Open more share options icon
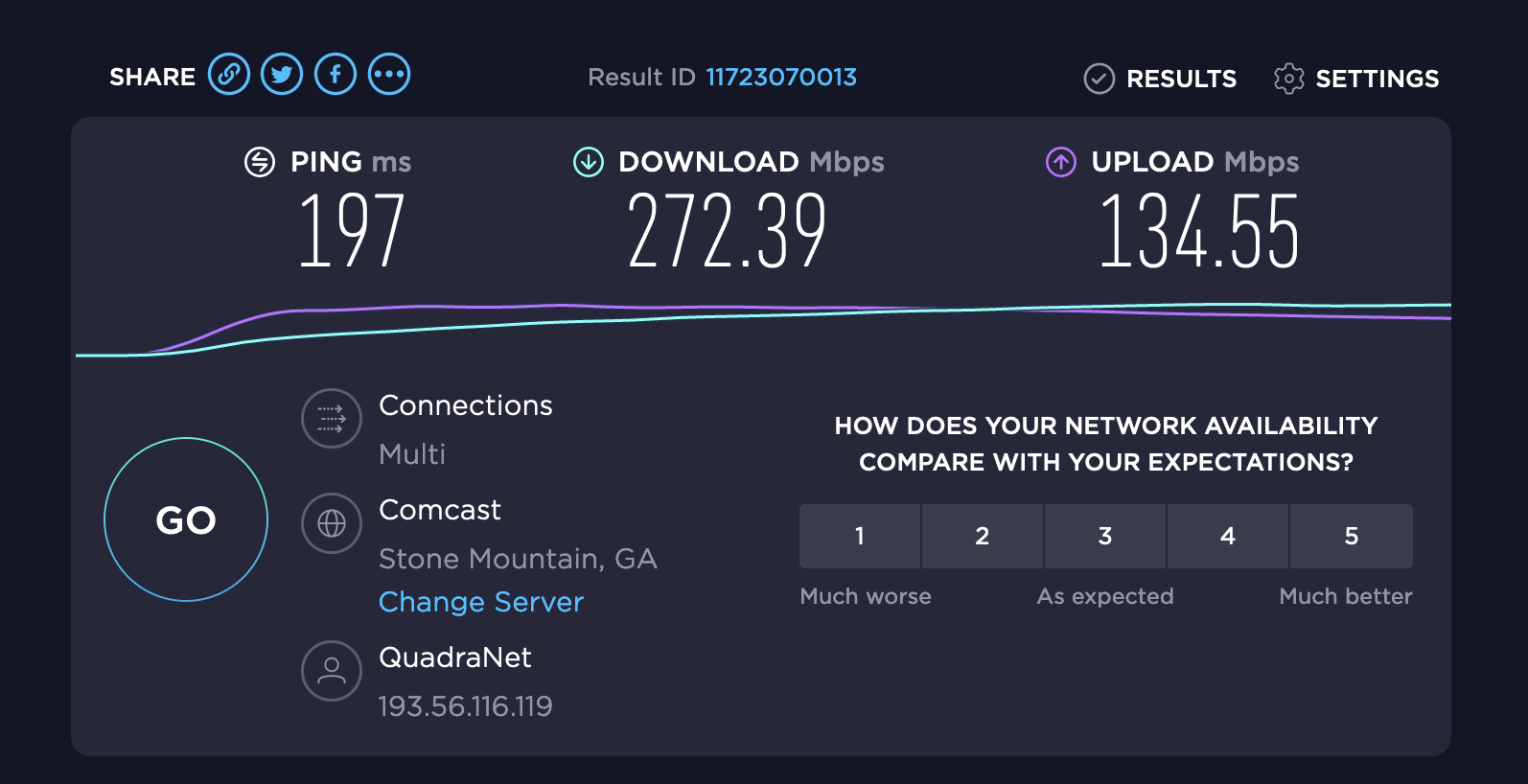This screenshot has height=784, width=1528. tap(389, 75)
